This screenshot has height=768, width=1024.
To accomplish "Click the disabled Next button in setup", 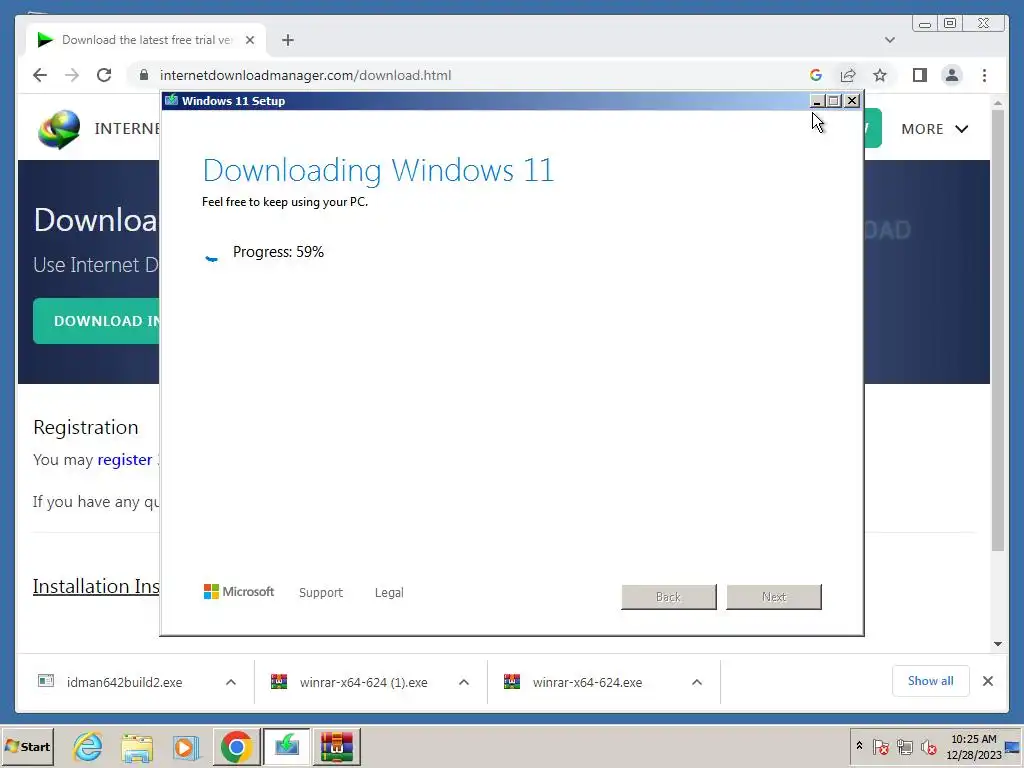I will click(774, 597).
